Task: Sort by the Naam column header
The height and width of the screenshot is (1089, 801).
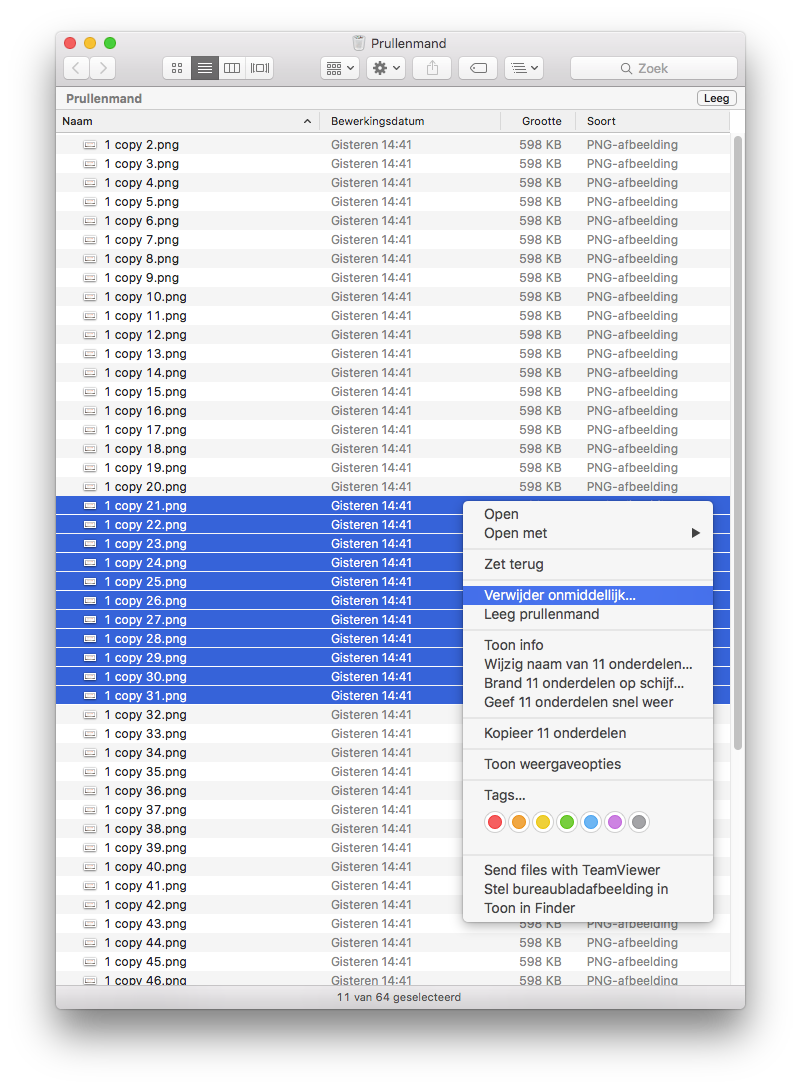Action: tap(188, 121)
